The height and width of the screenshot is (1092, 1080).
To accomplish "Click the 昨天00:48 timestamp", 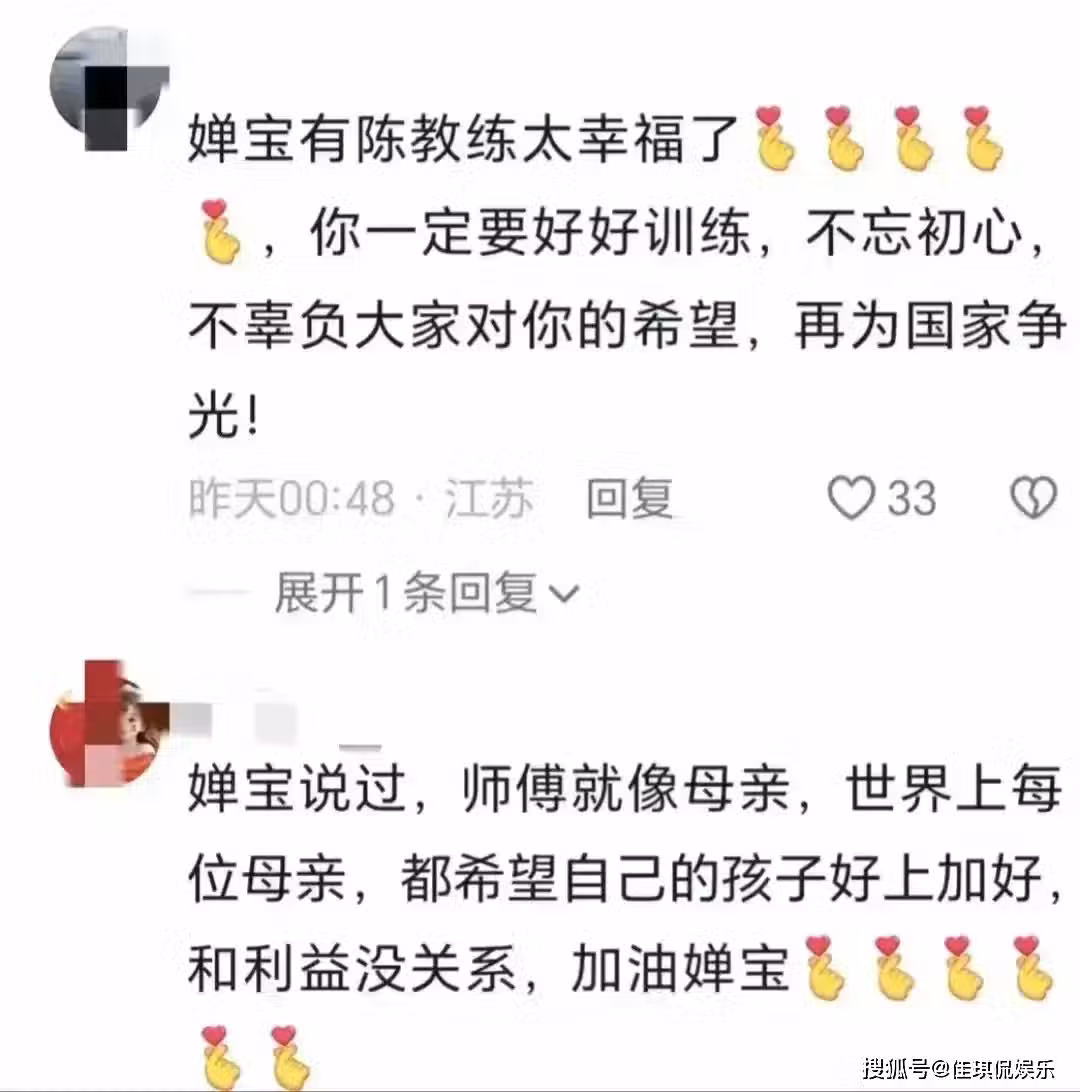I will pos(292,499).
